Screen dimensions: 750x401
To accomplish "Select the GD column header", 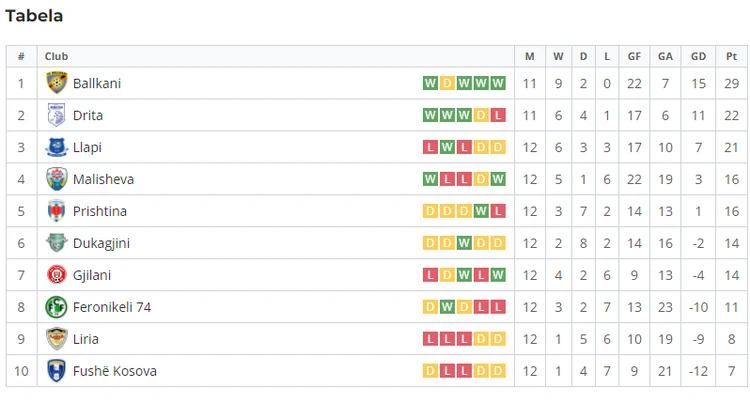I will pyautogui.click(x=698, y=56).
